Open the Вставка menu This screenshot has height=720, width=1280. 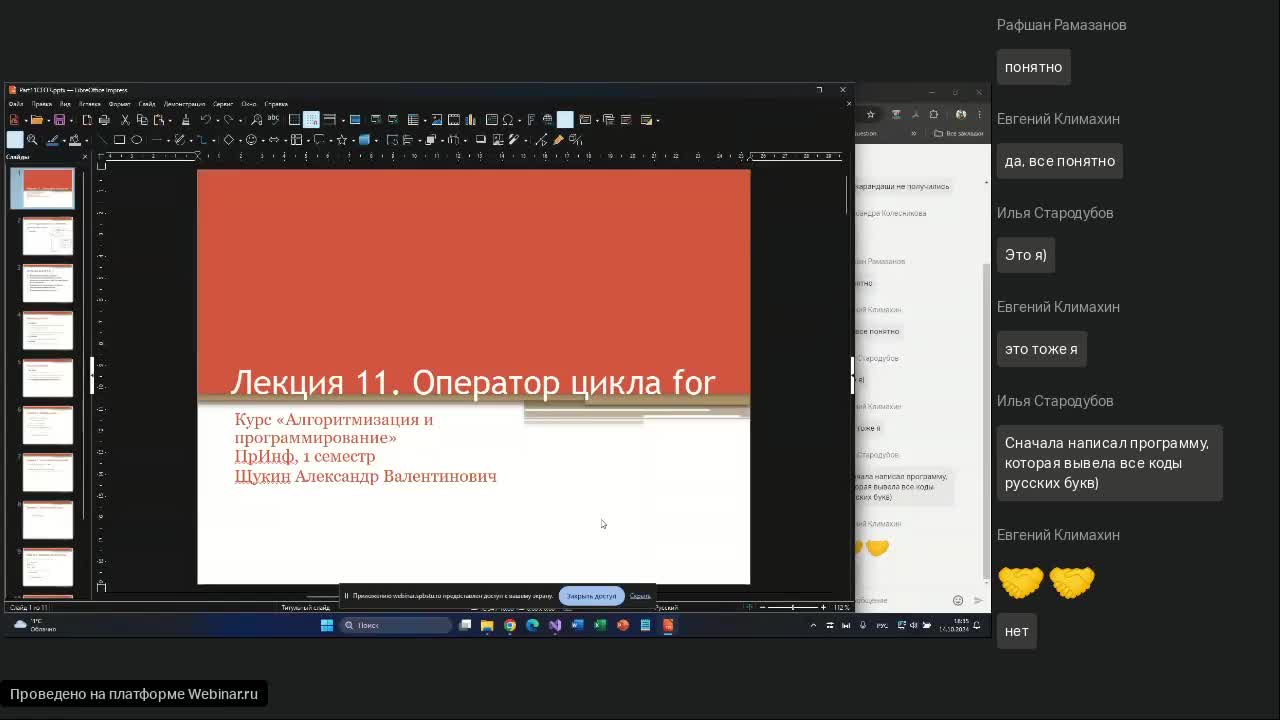click(90, 104)
